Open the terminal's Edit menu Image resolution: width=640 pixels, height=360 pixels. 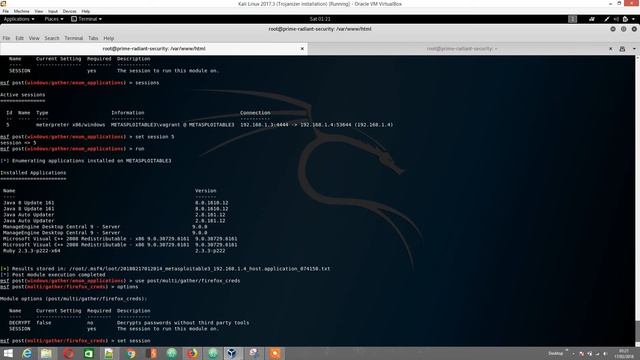coord(19,38)
